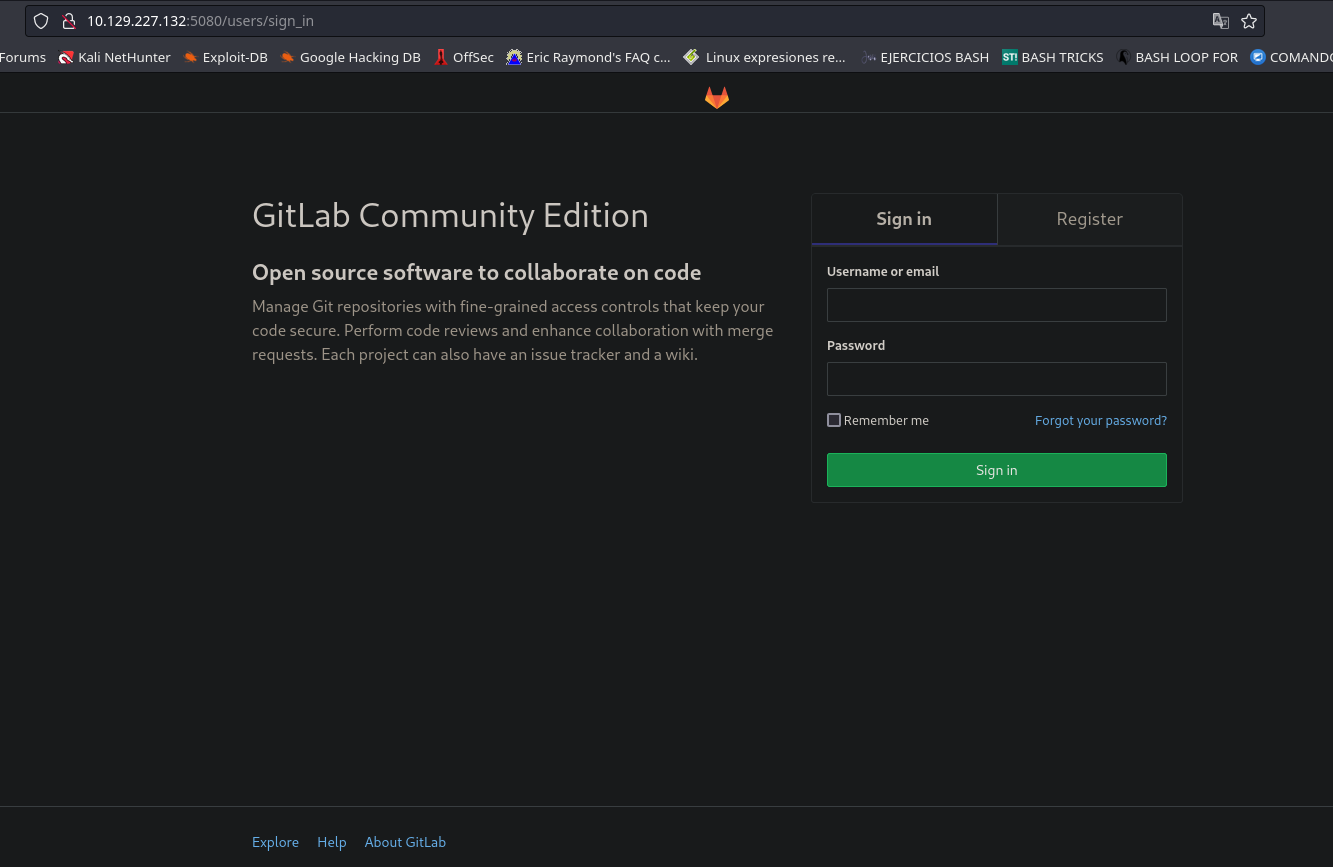Follow the Forgot your password link
The width and height of the screenshot is (1333, 867).
[1101, 421]
